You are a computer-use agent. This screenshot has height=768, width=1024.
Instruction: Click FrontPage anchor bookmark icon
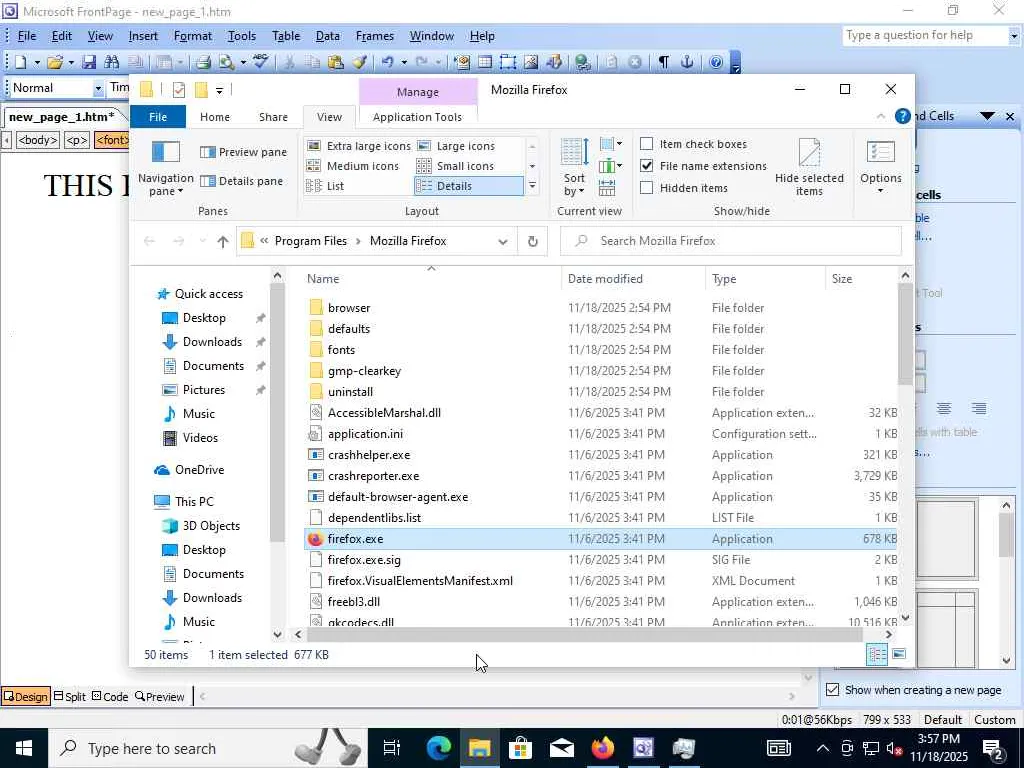coord(686,62)
